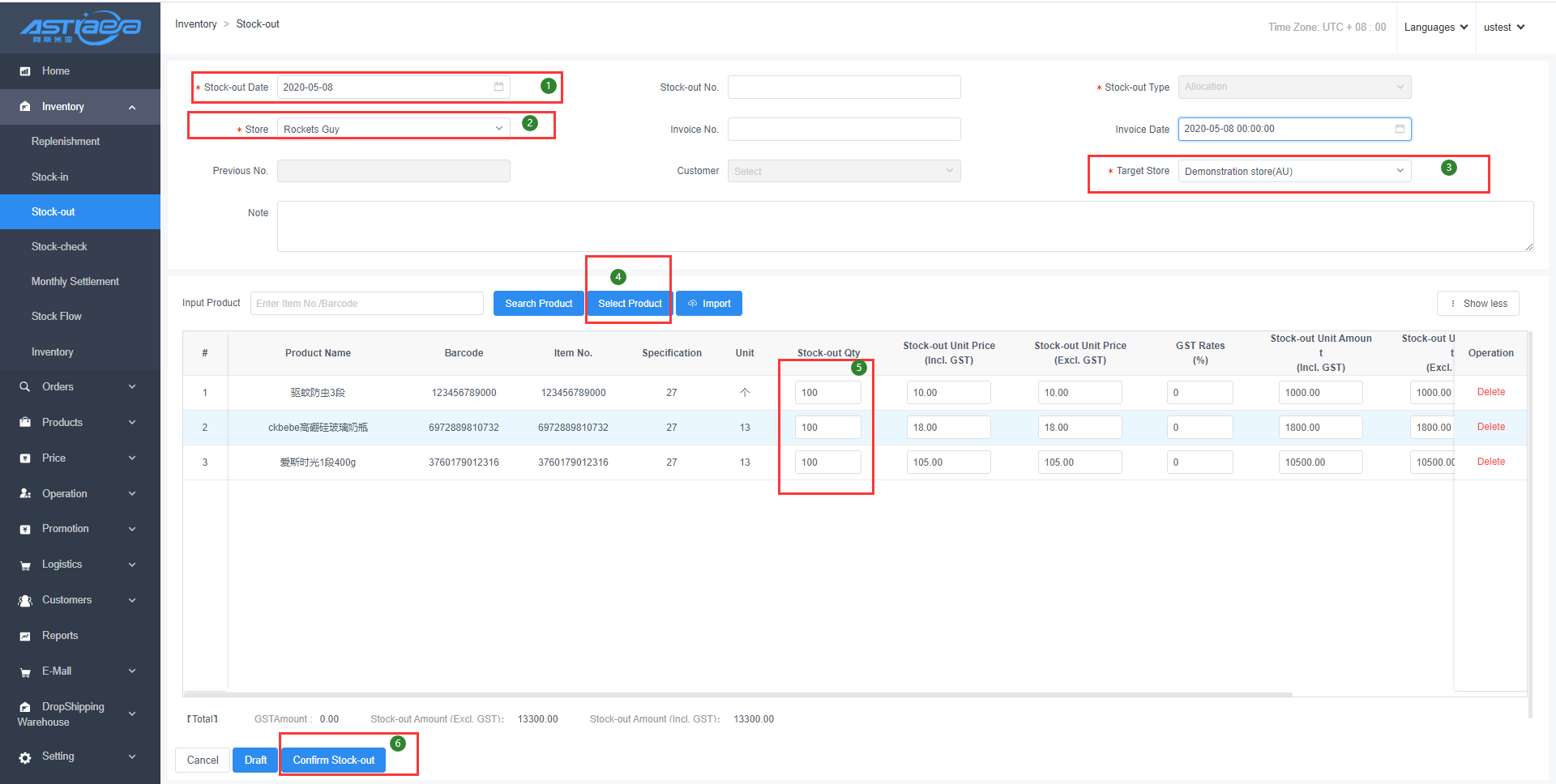Click the horizontal scrollbar under product table
The width and height of the screenshot is (1556, 784).
737,694
